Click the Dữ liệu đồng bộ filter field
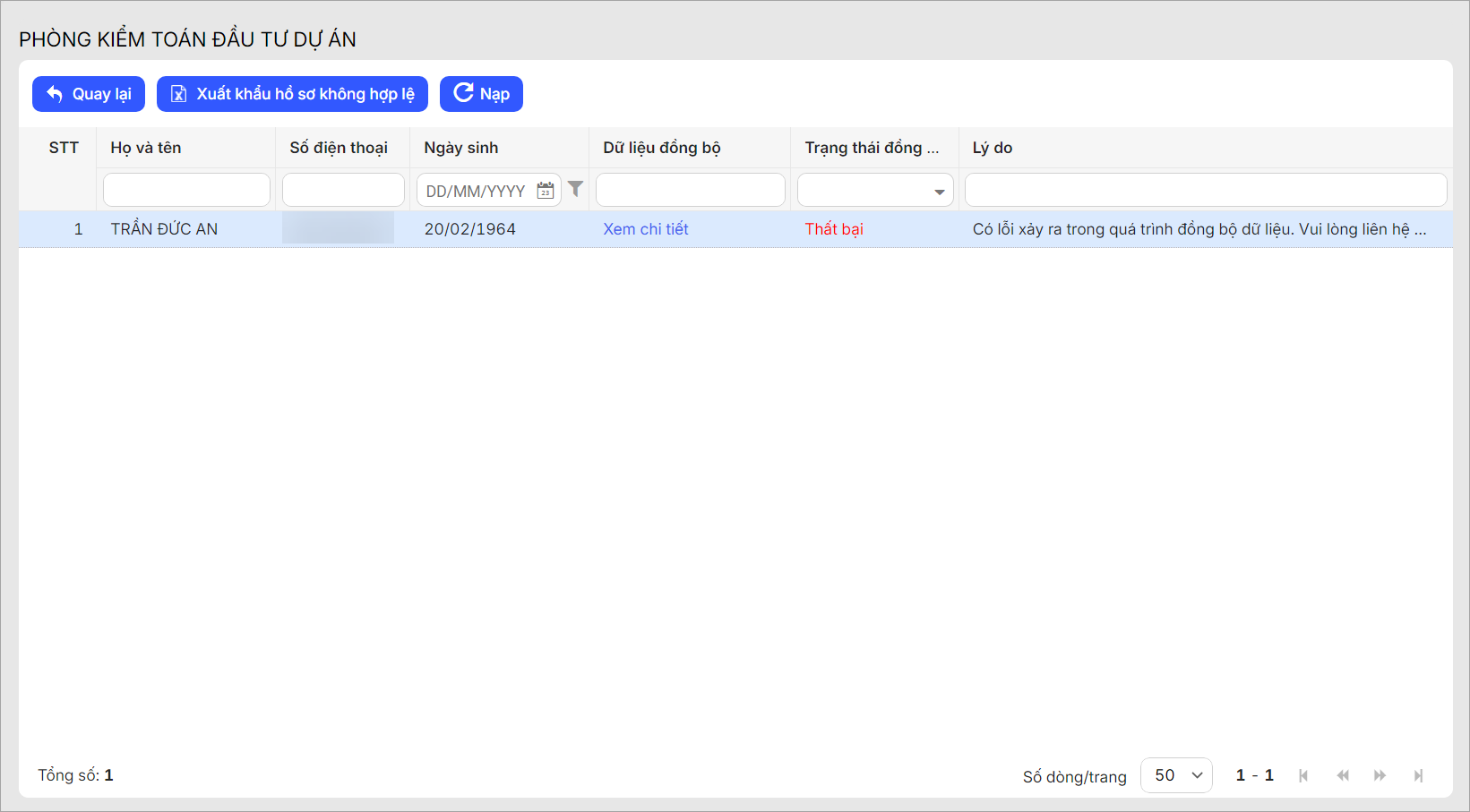The height and width of the screenshot is (812, 1470). click(690, 191)
